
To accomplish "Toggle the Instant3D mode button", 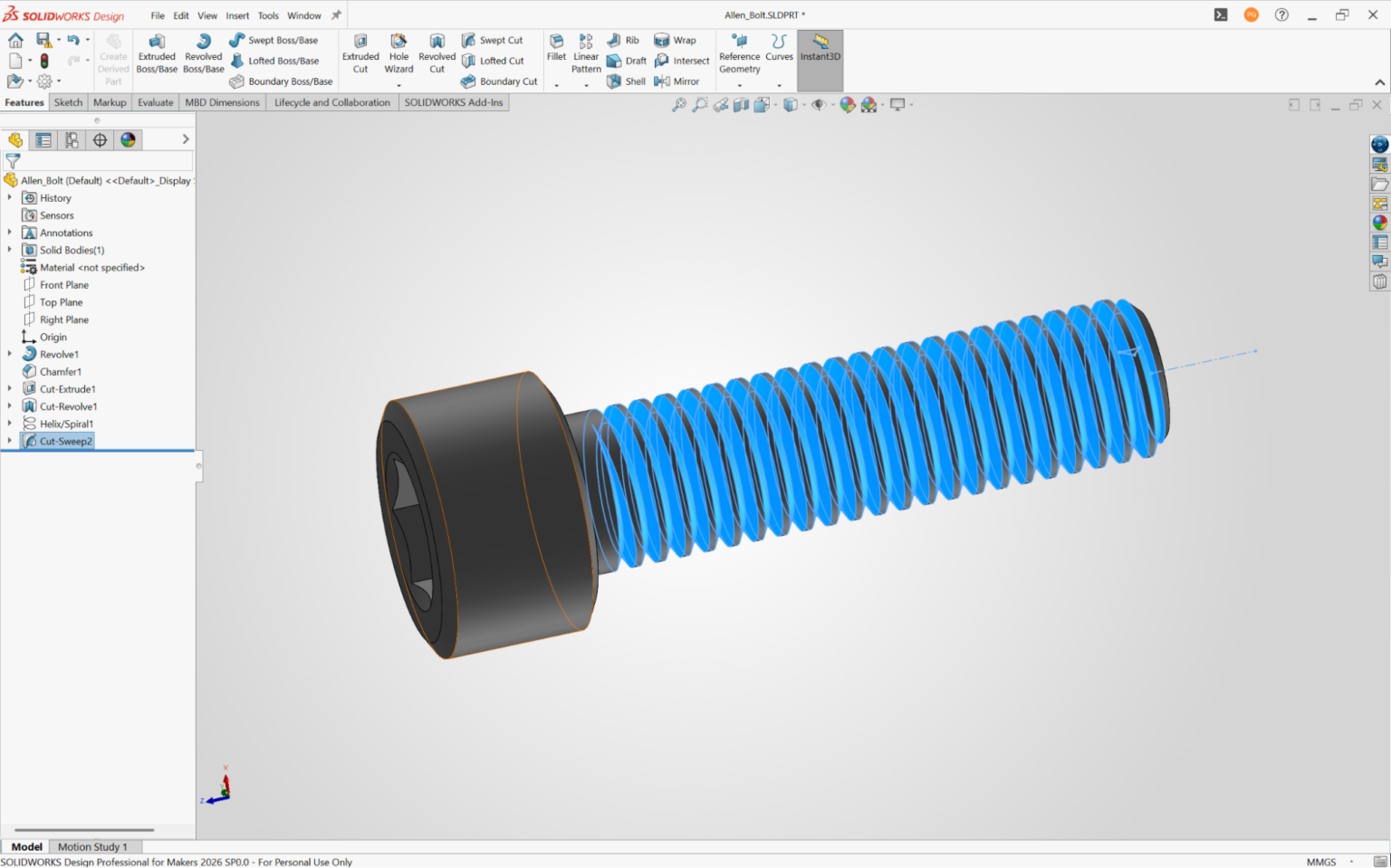I will (x=820, y=61).
